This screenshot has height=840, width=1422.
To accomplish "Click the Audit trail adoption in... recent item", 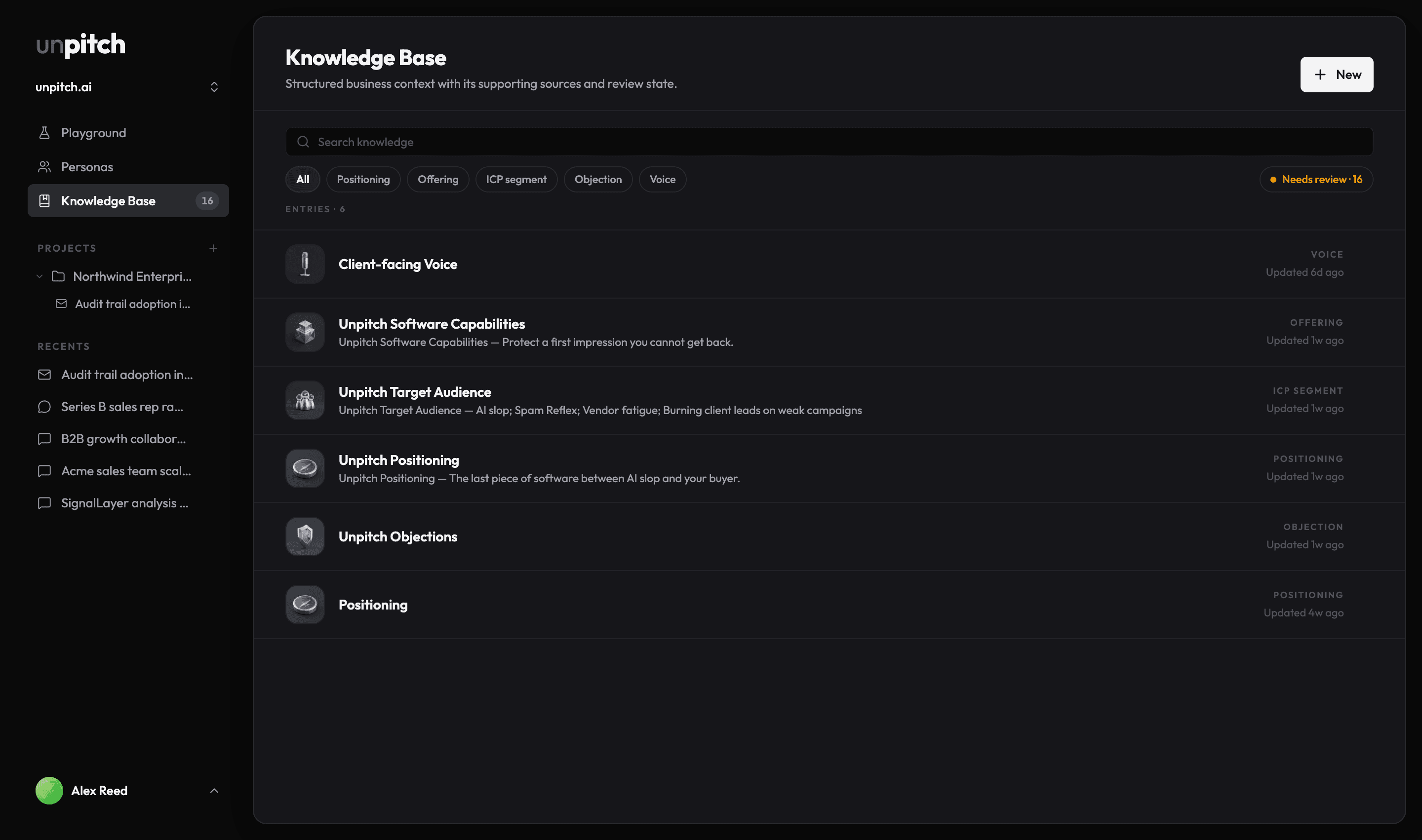I will click(128, 374).
